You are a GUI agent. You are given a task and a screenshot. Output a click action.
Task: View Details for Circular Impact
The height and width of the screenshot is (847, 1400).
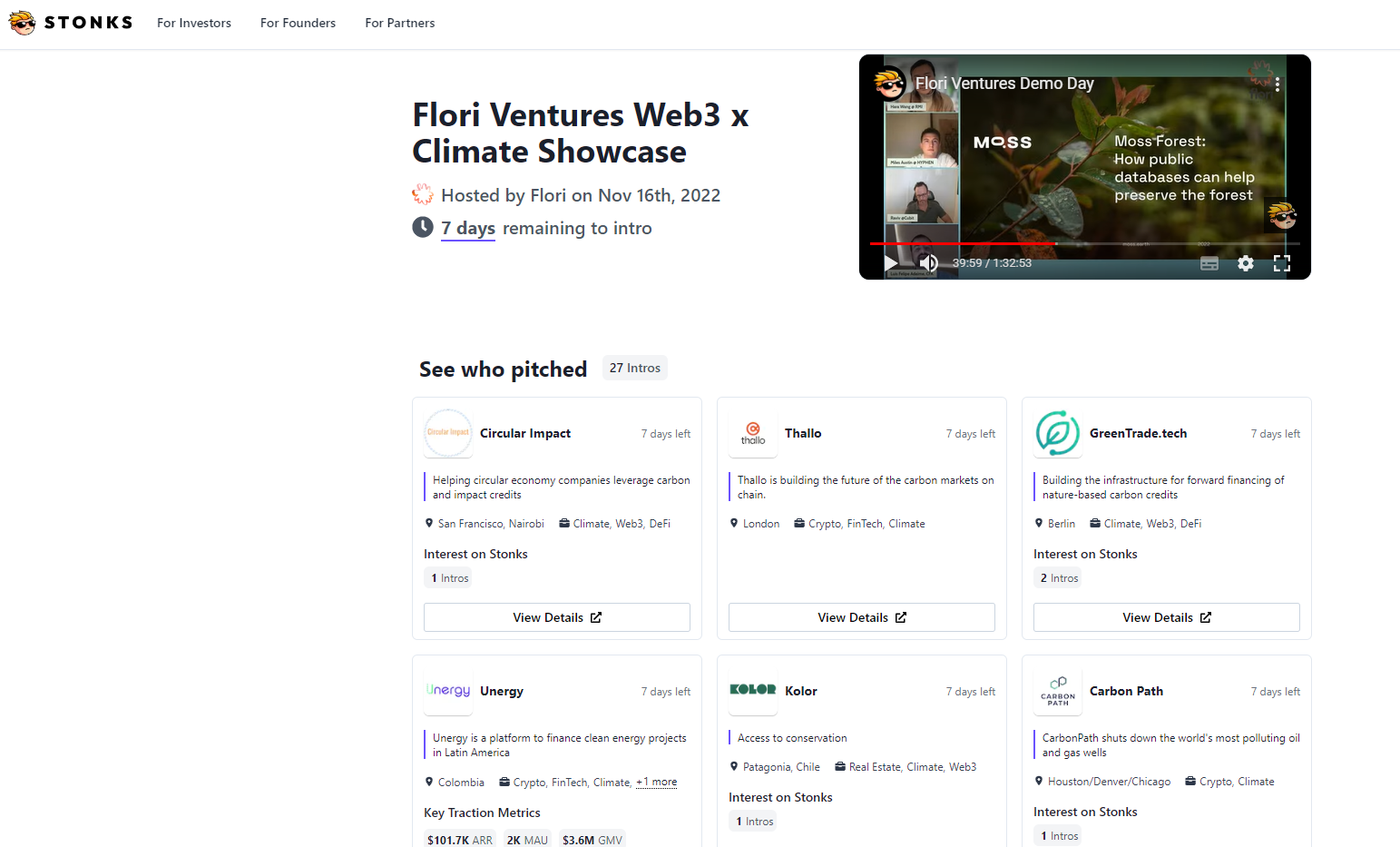point(557,617)
